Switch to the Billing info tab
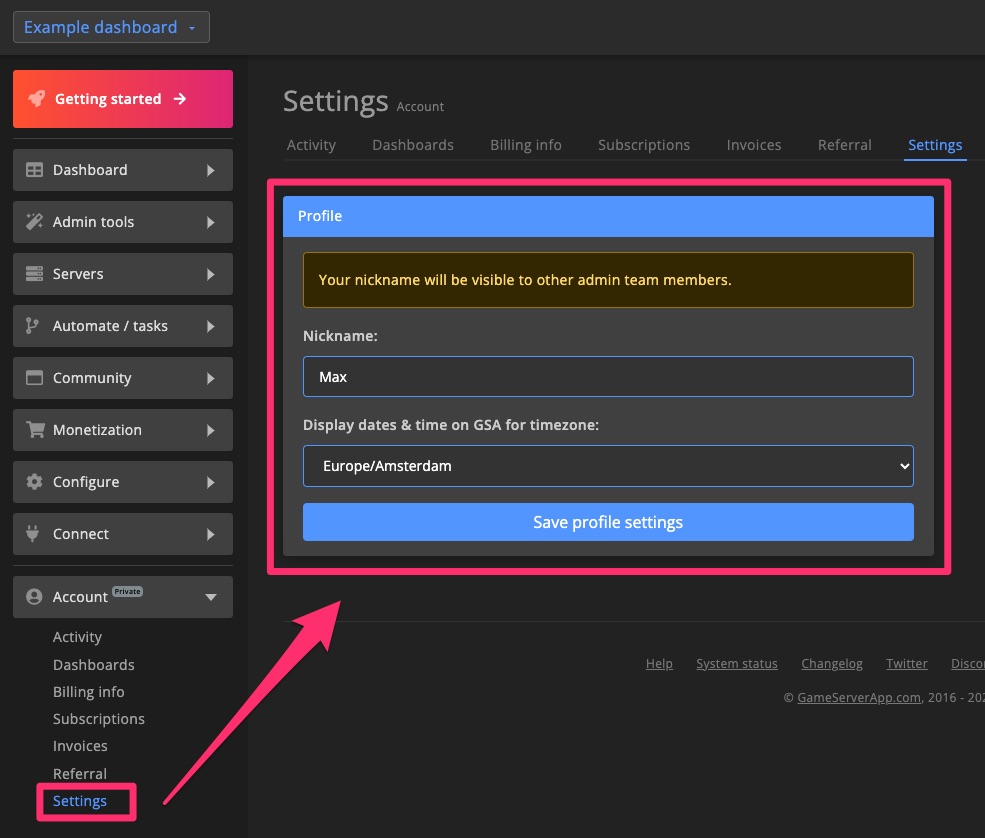 point(525,145)
